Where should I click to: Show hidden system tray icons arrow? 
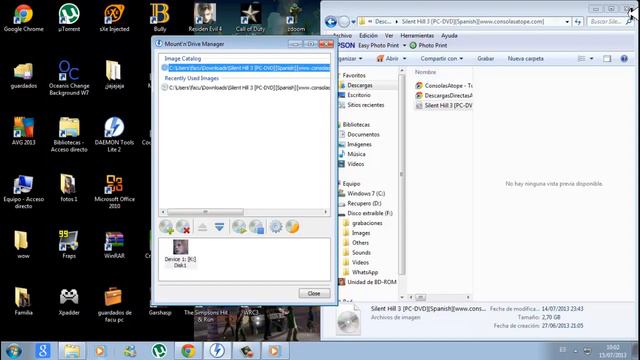click(x=575, y=351)
